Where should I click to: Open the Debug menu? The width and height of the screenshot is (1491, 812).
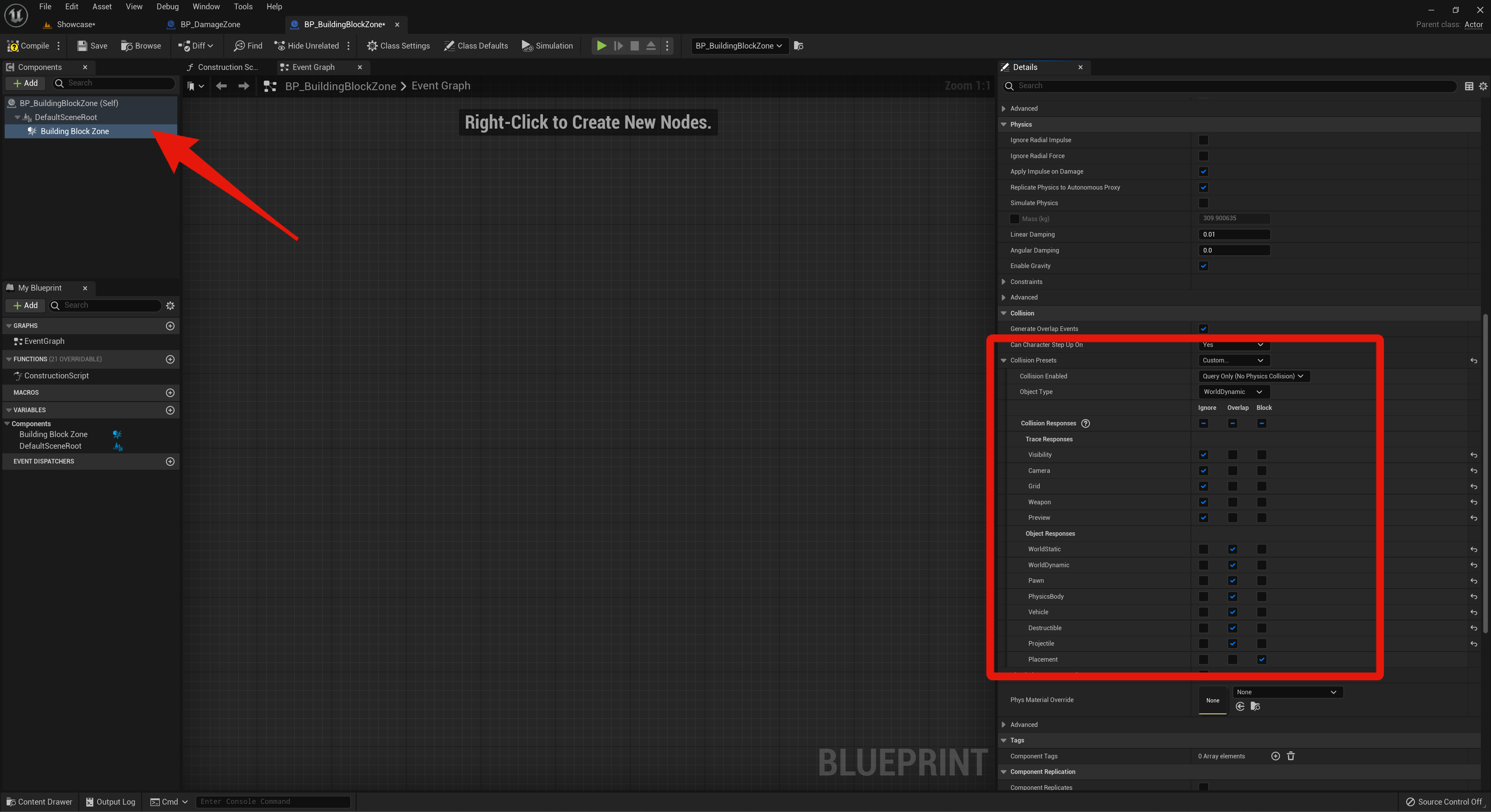[167, 6]
